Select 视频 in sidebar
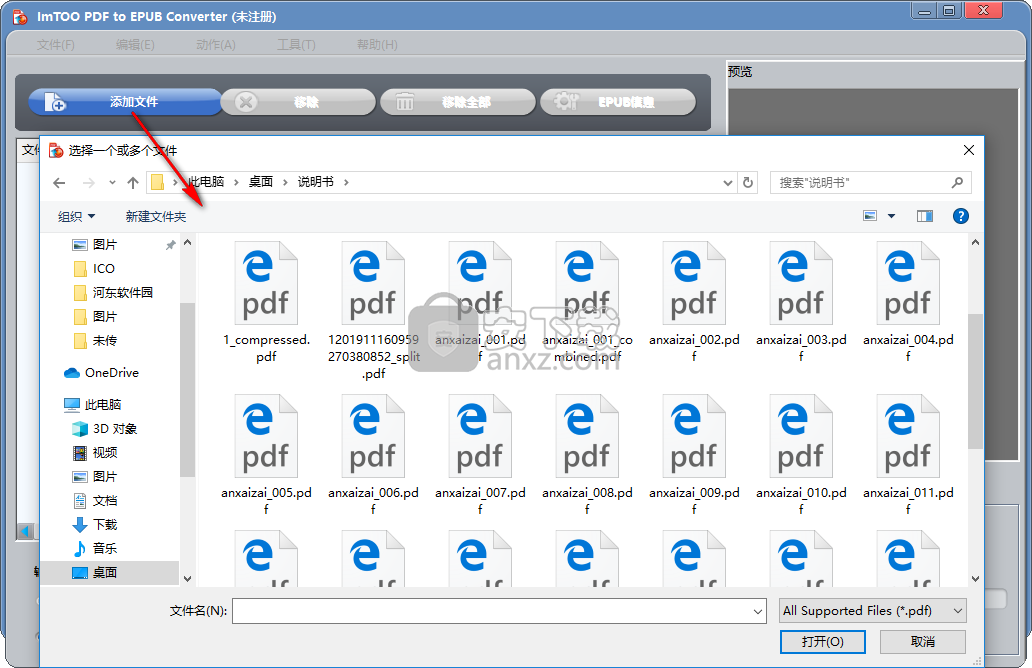The height and width of the screenshot is (668, 1032). point(105,452)
